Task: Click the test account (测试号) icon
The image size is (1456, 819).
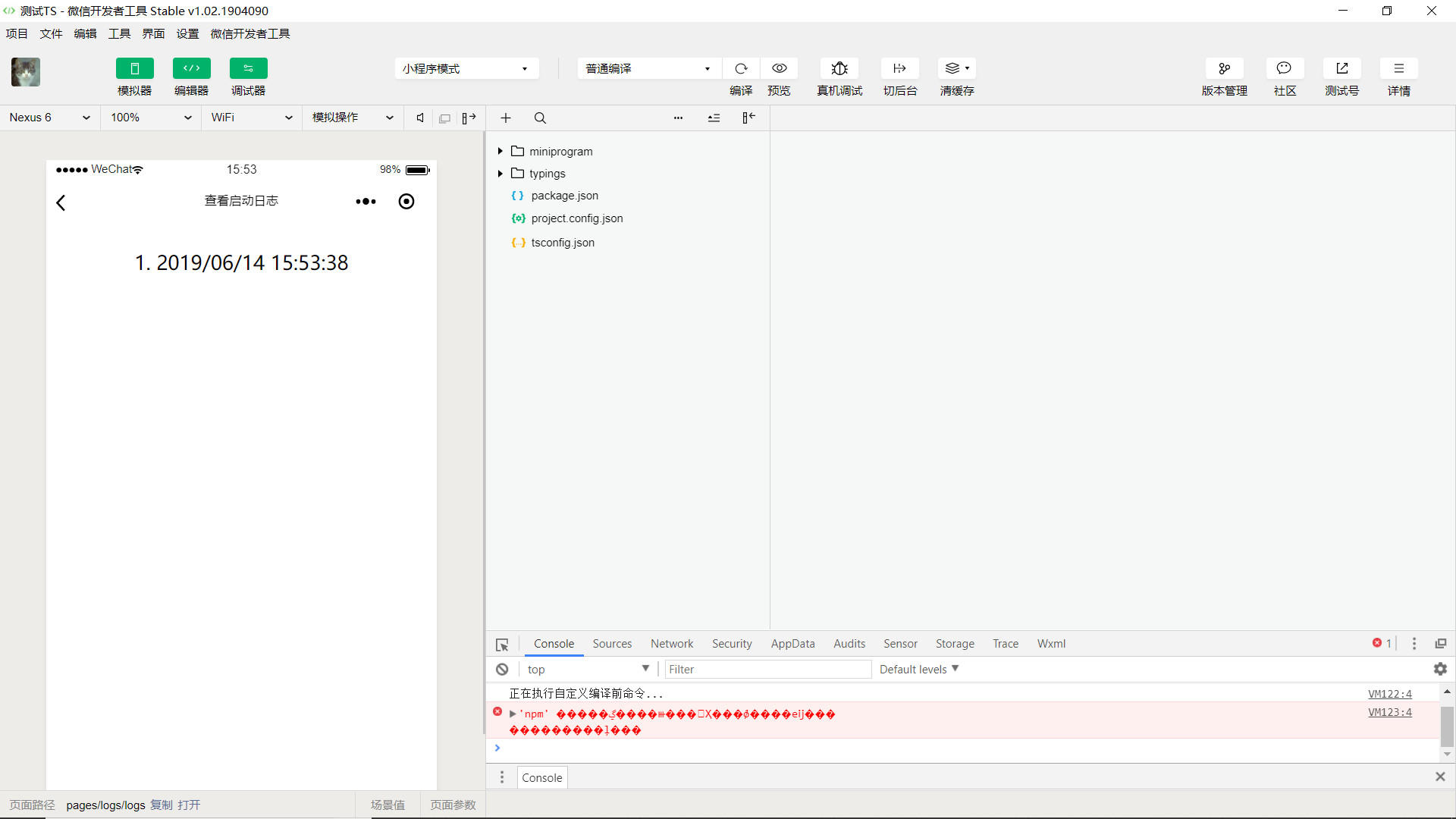Action: 1341,68
